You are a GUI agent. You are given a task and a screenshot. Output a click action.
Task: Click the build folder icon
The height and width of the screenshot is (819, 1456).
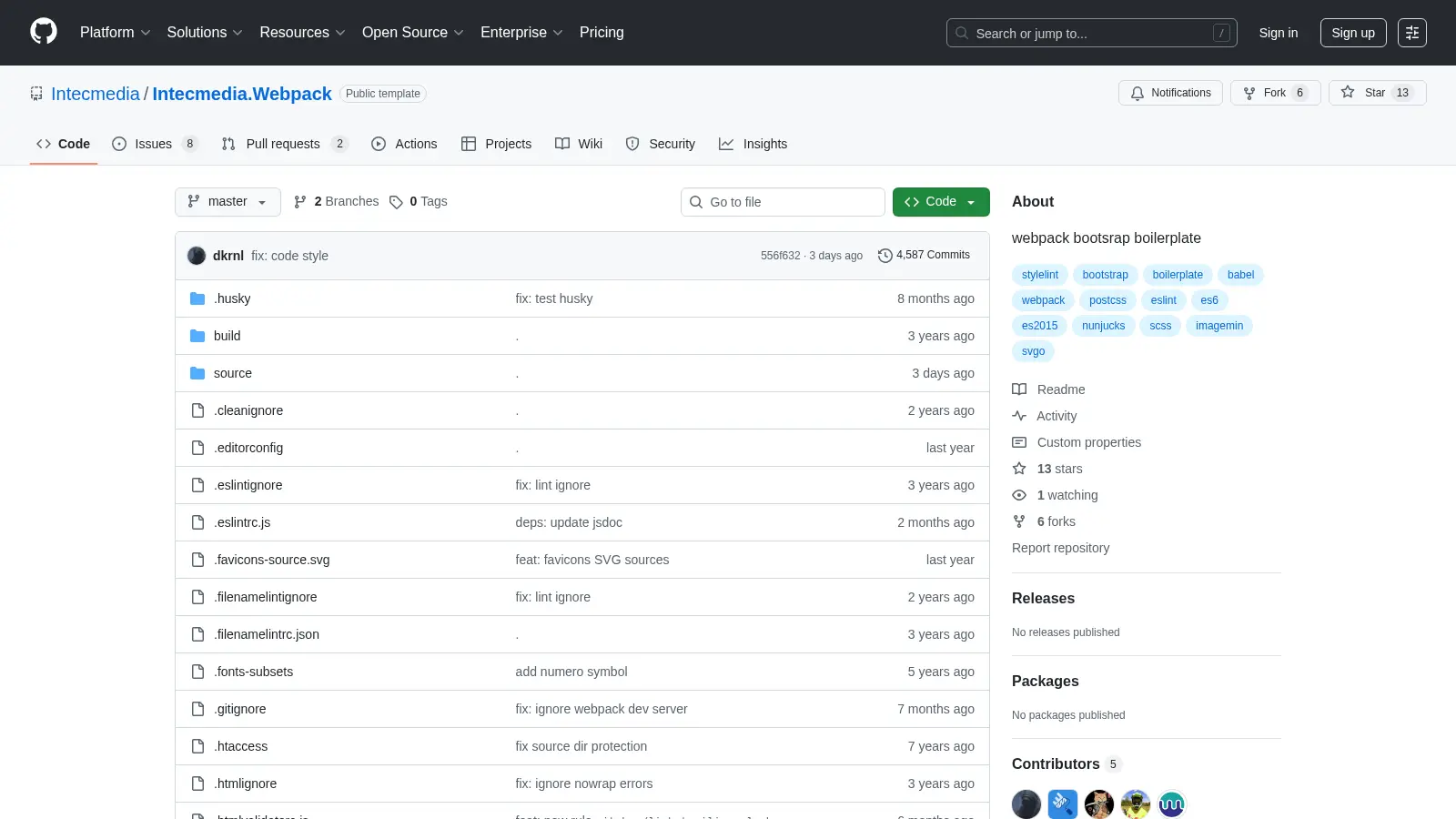pyautogui.click(x=197, y=336)
